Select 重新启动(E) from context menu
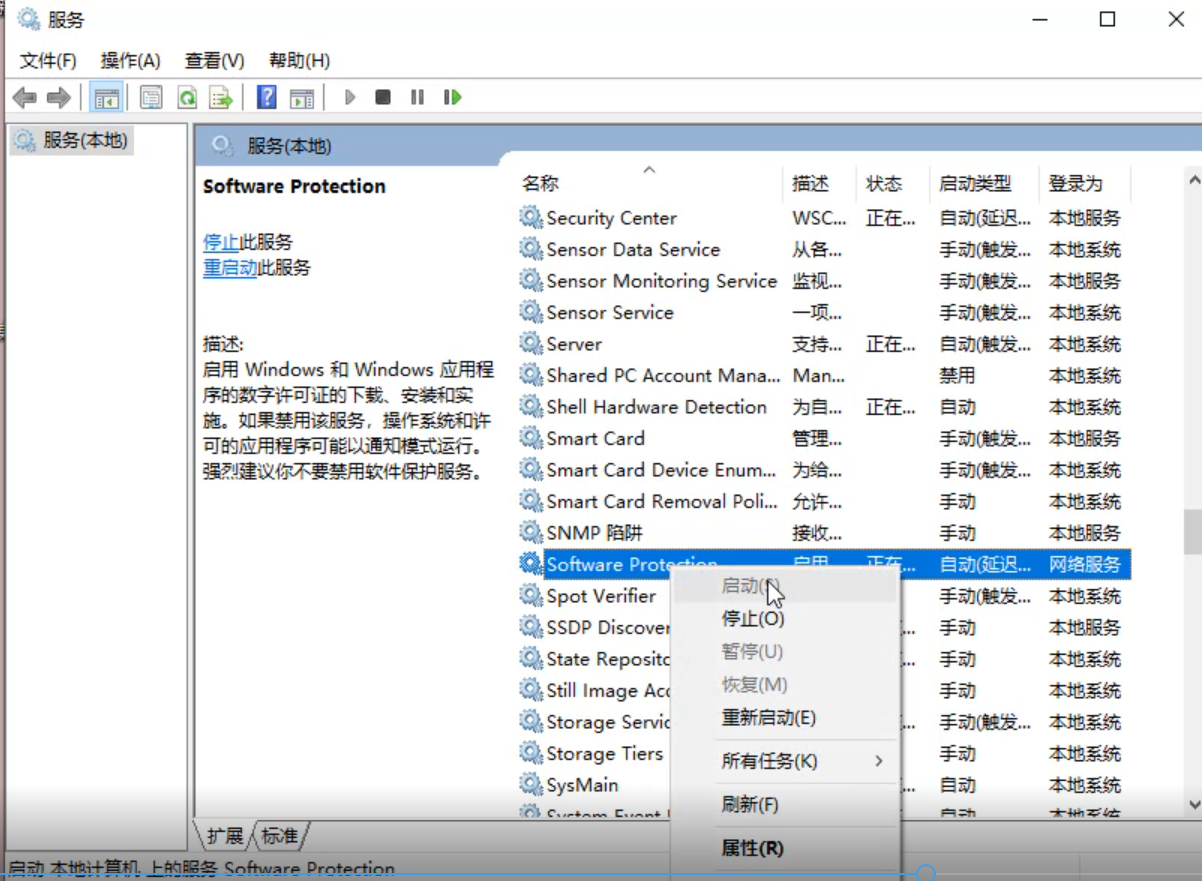This screenshot has width=1202, height=881. (768, 717)
